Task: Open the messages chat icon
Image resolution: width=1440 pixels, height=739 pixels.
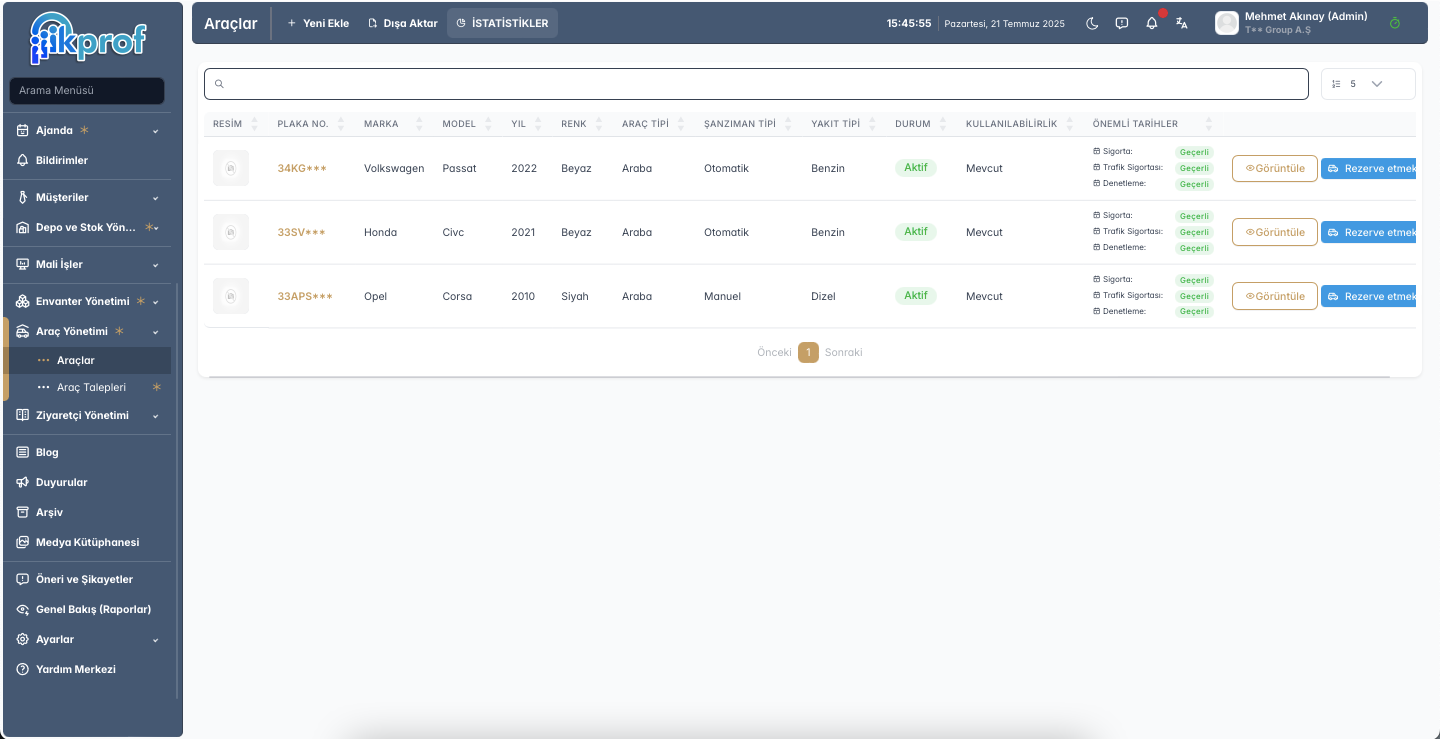Action: tap(1122, 23)
